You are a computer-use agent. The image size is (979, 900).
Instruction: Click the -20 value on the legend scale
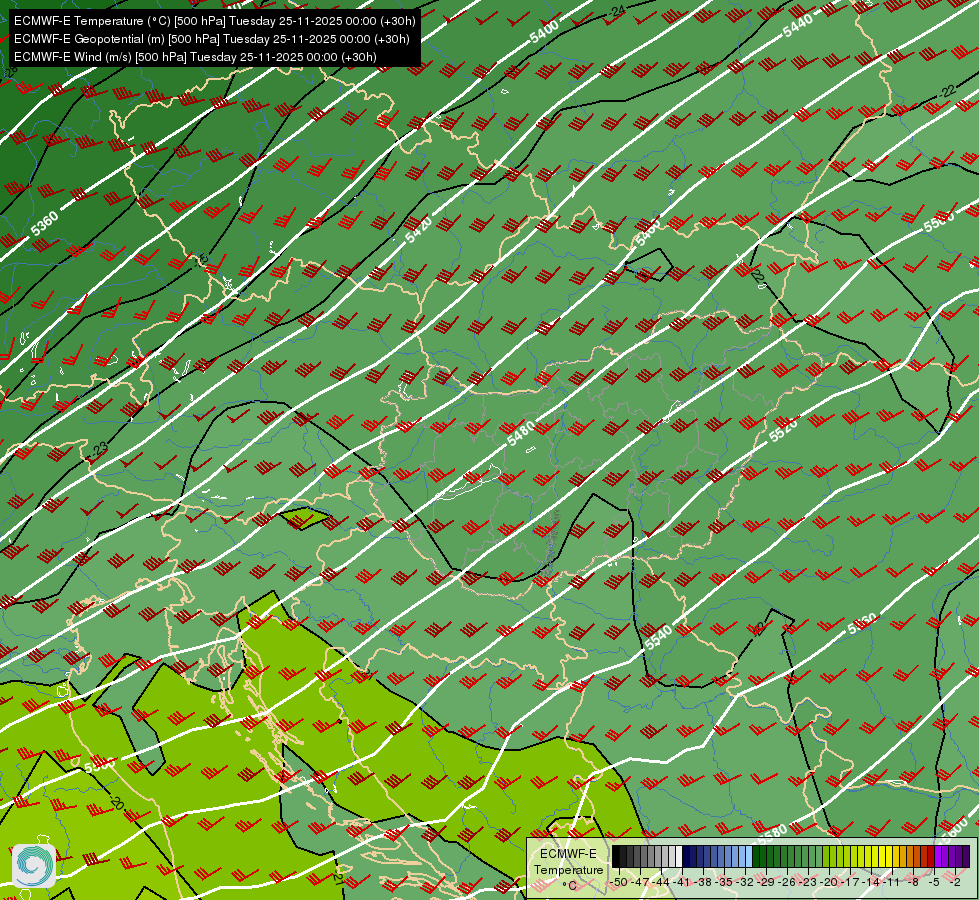click(x=829, y=882)
